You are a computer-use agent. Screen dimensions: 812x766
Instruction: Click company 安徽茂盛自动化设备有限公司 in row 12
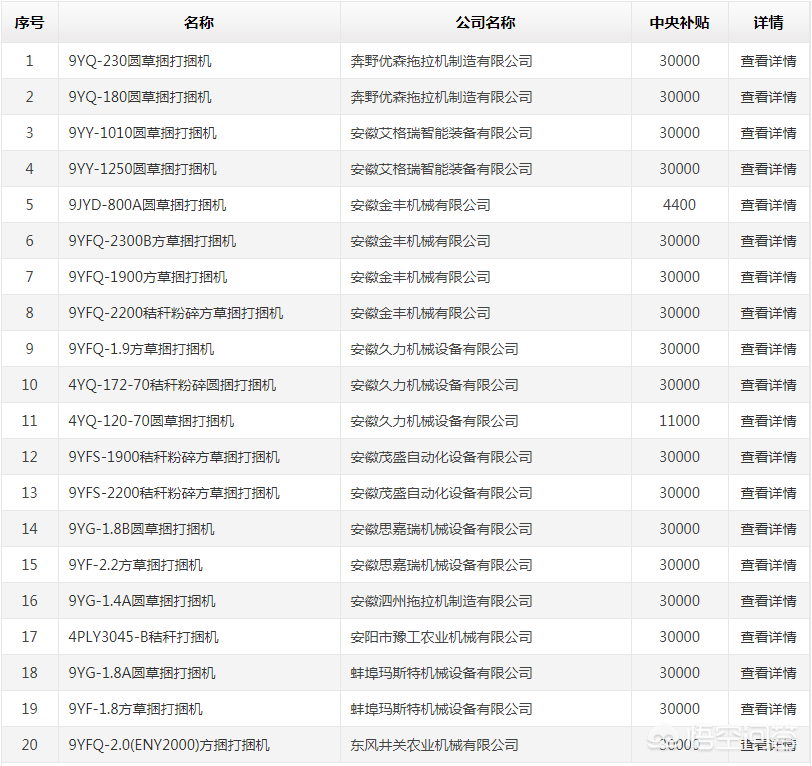point(441,457)
